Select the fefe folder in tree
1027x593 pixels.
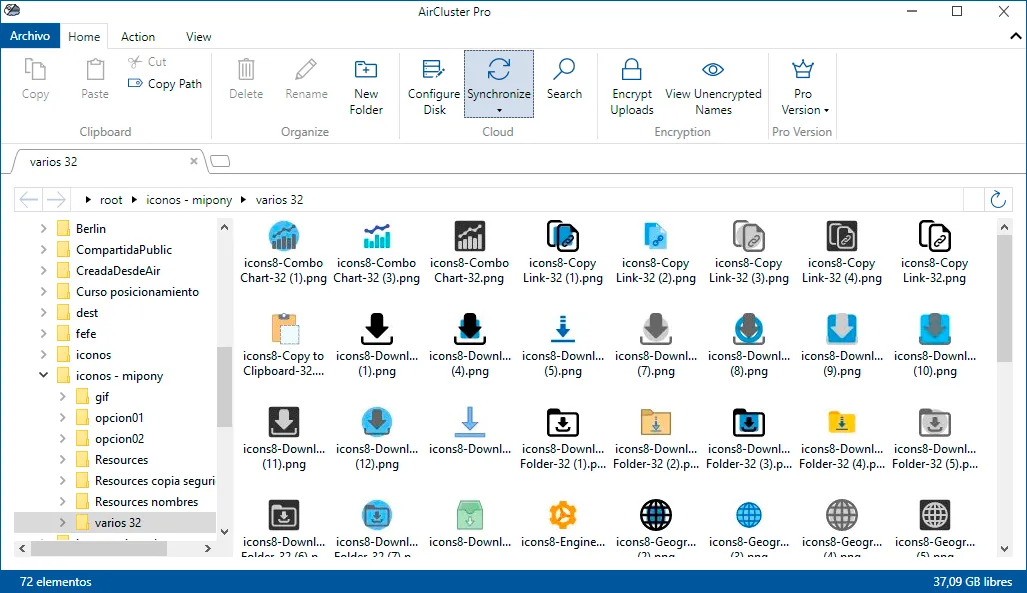(x=86, y=334)
